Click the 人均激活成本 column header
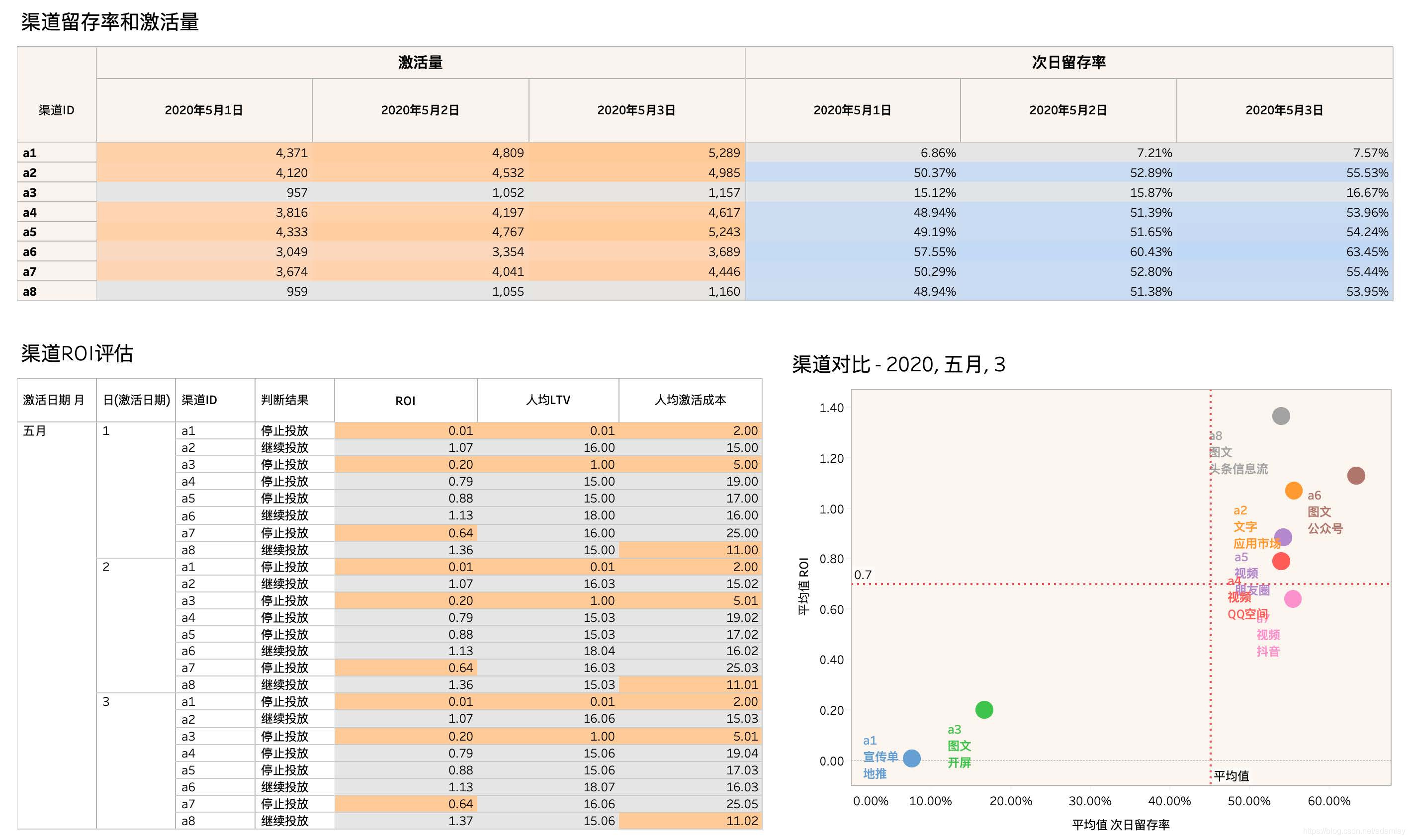This screenshot has height=840, width=1410. point(690,400)
